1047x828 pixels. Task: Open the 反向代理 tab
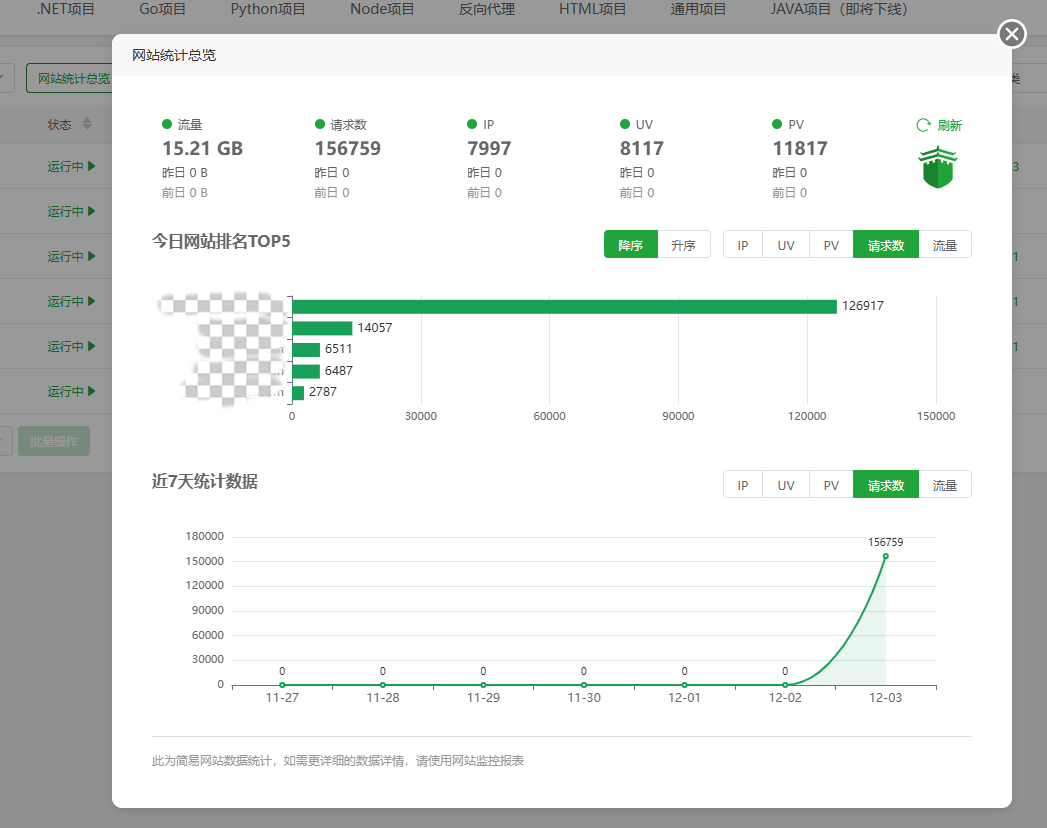pos(487,9)
